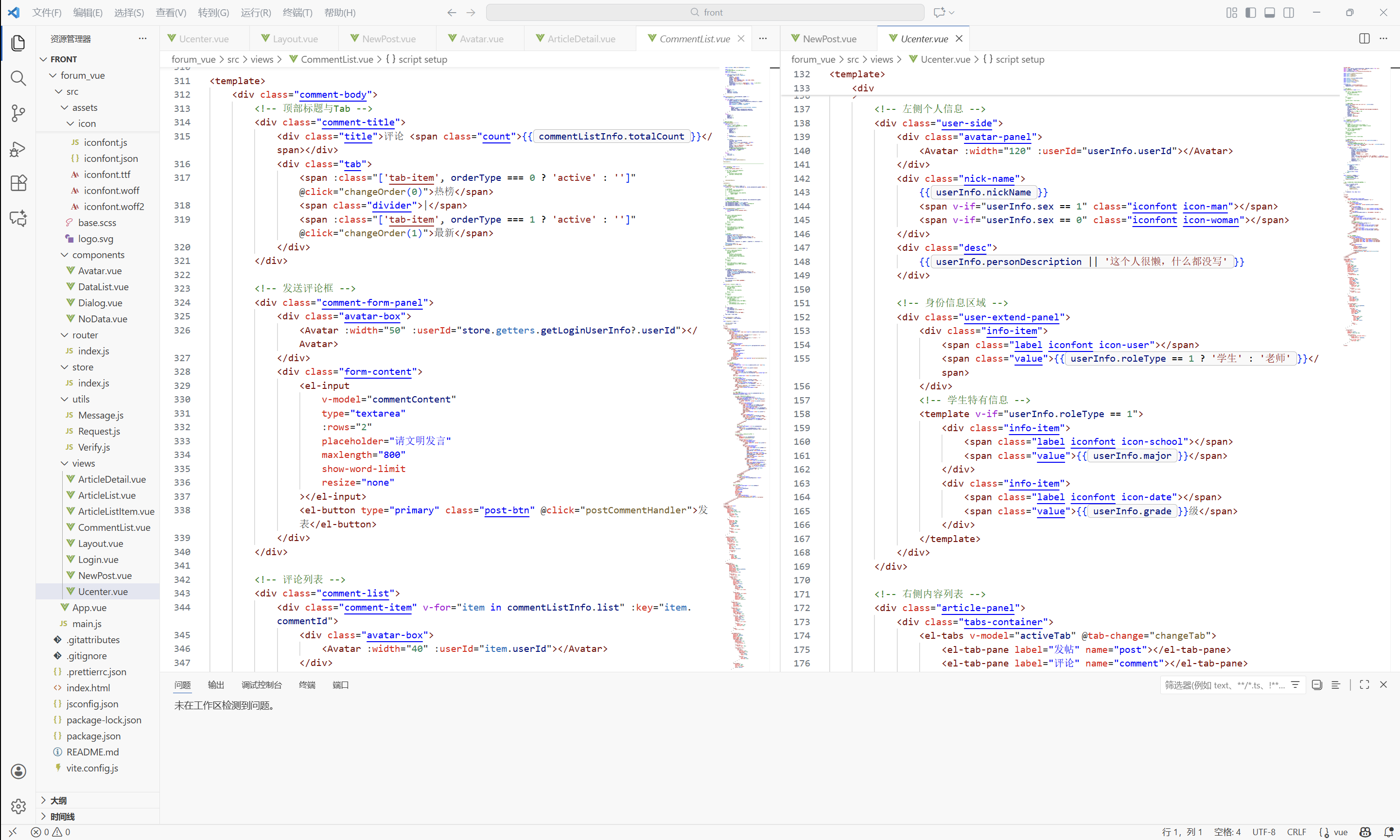The height and width of the screenshot is (840, 1400).
Task: Expand the 大纲 outline section
Action: 58,800
